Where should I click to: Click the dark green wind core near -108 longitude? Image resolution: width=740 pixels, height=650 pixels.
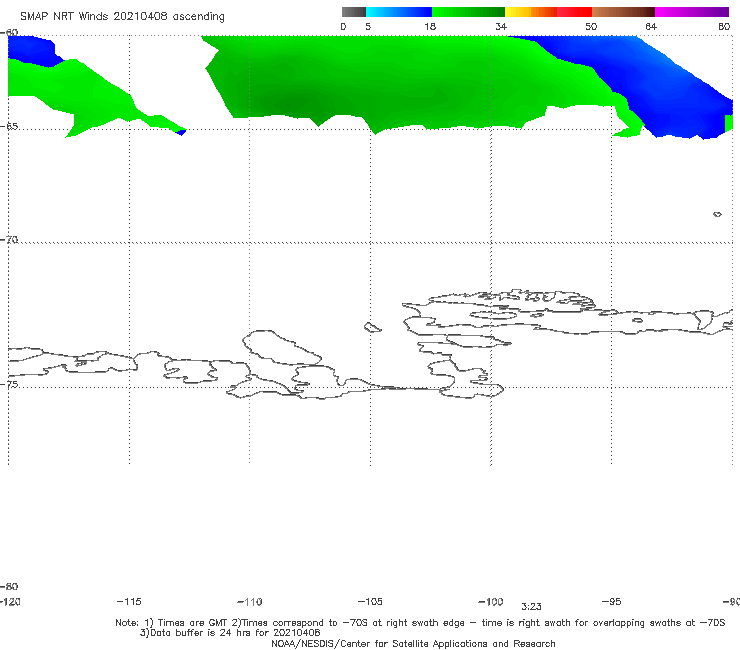tap(295, 101)
